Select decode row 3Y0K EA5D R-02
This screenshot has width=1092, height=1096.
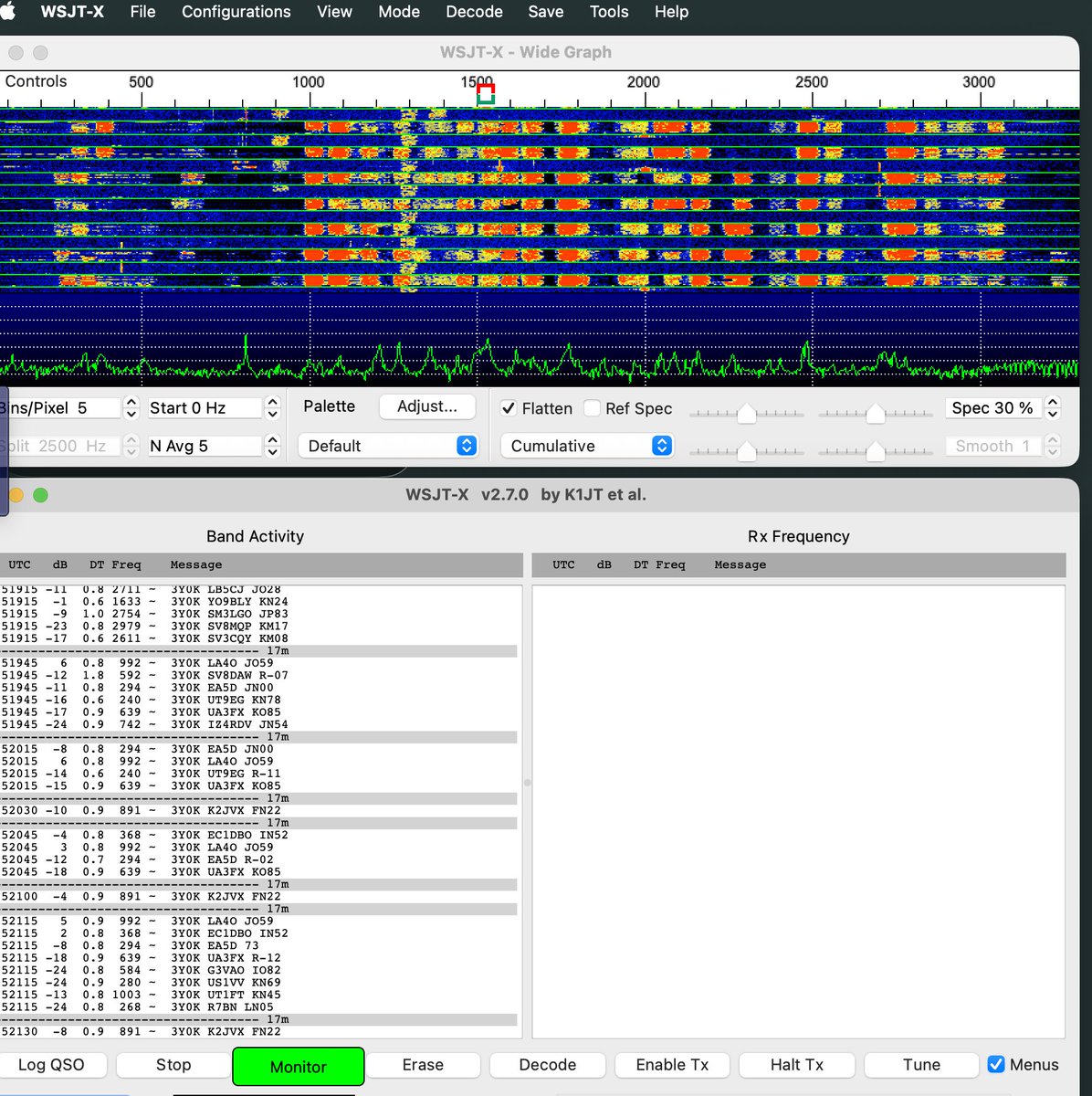point(260,859)
